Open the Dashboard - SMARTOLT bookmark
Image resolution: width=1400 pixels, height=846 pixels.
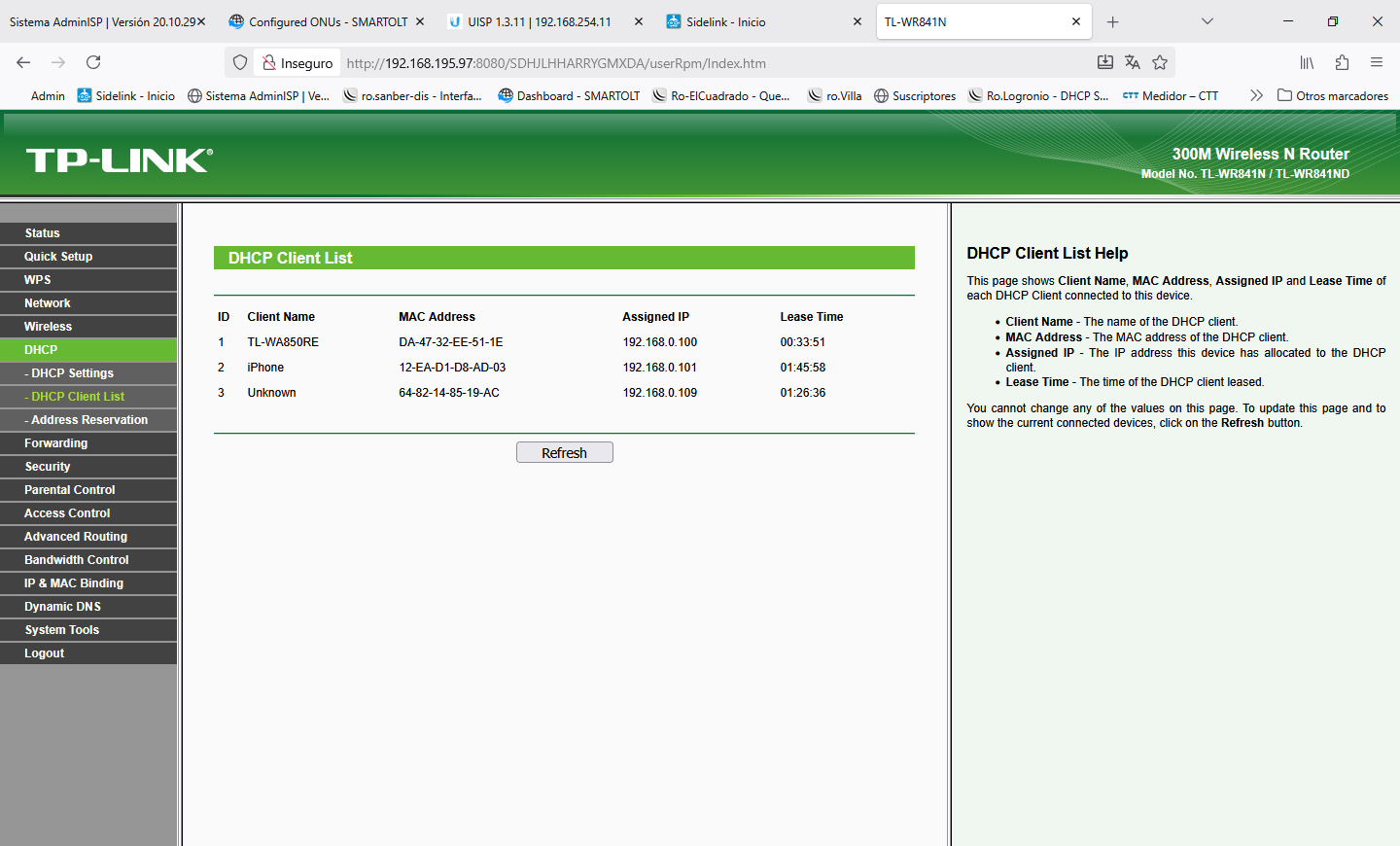[569, 95]
